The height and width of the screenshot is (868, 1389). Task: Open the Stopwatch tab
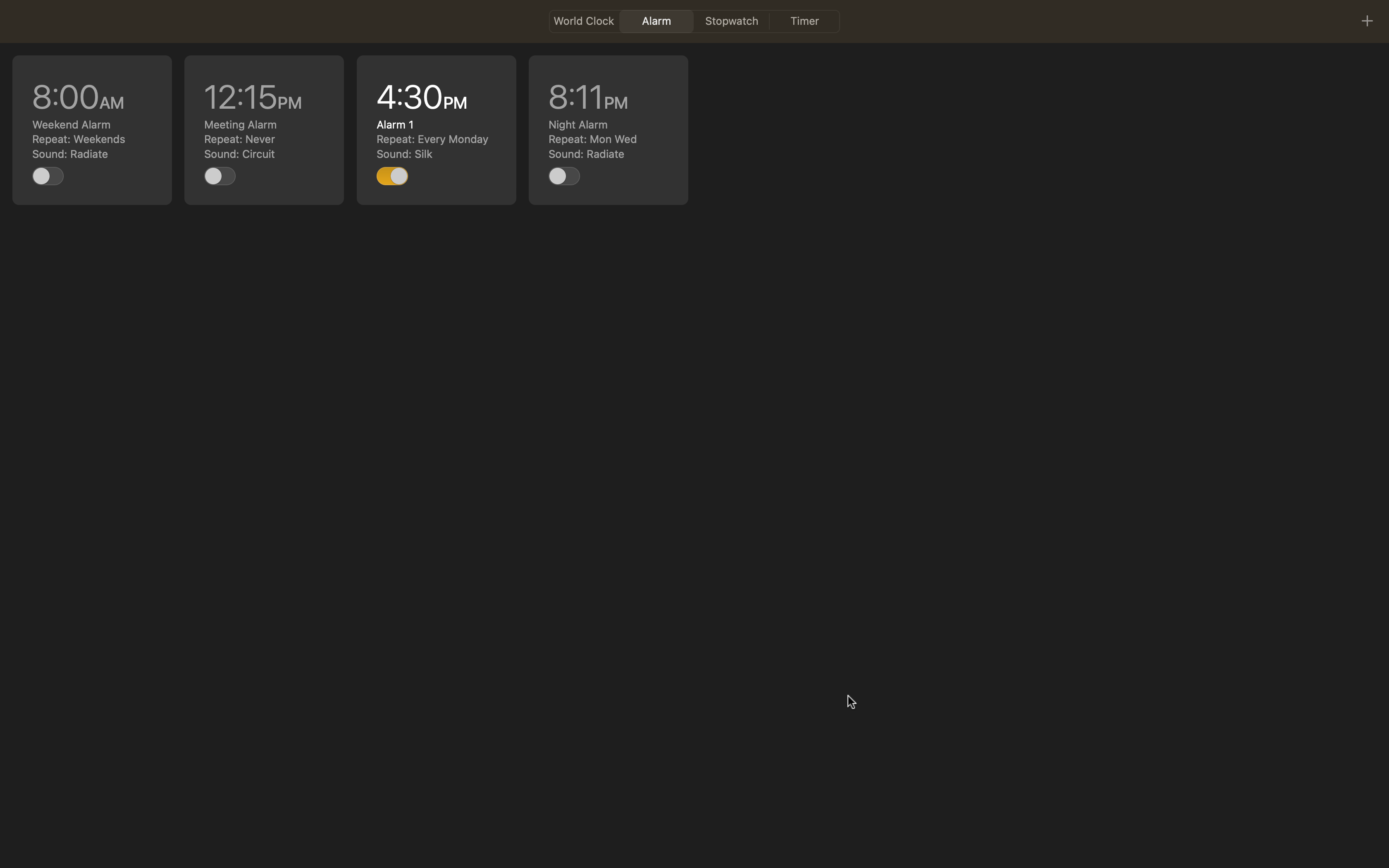click(730, 21)
